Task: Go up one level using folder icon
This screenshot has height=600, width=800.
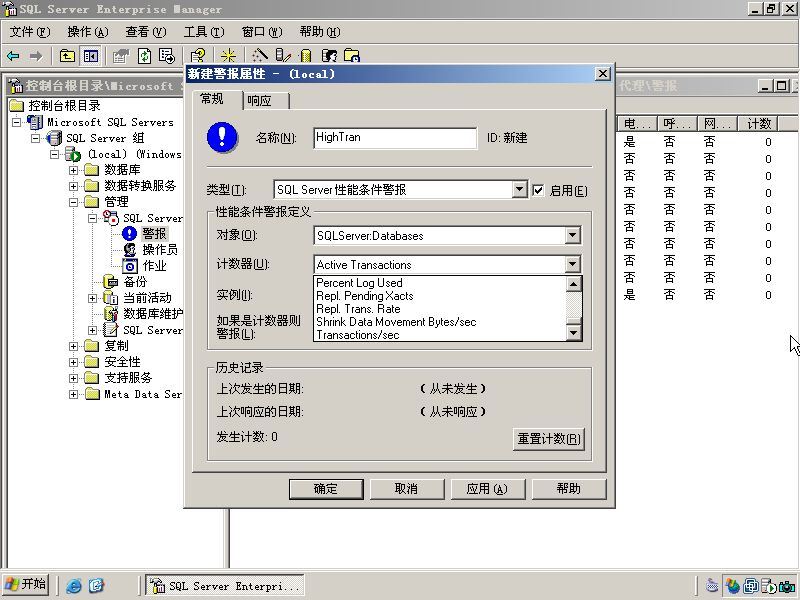Action: pos(67,56)
